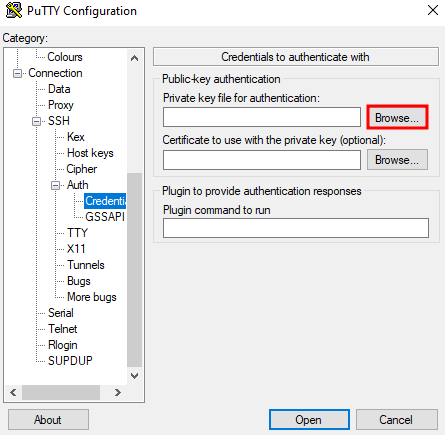Select the Tunnels category

pyautogui.click(x=86, y=265)
